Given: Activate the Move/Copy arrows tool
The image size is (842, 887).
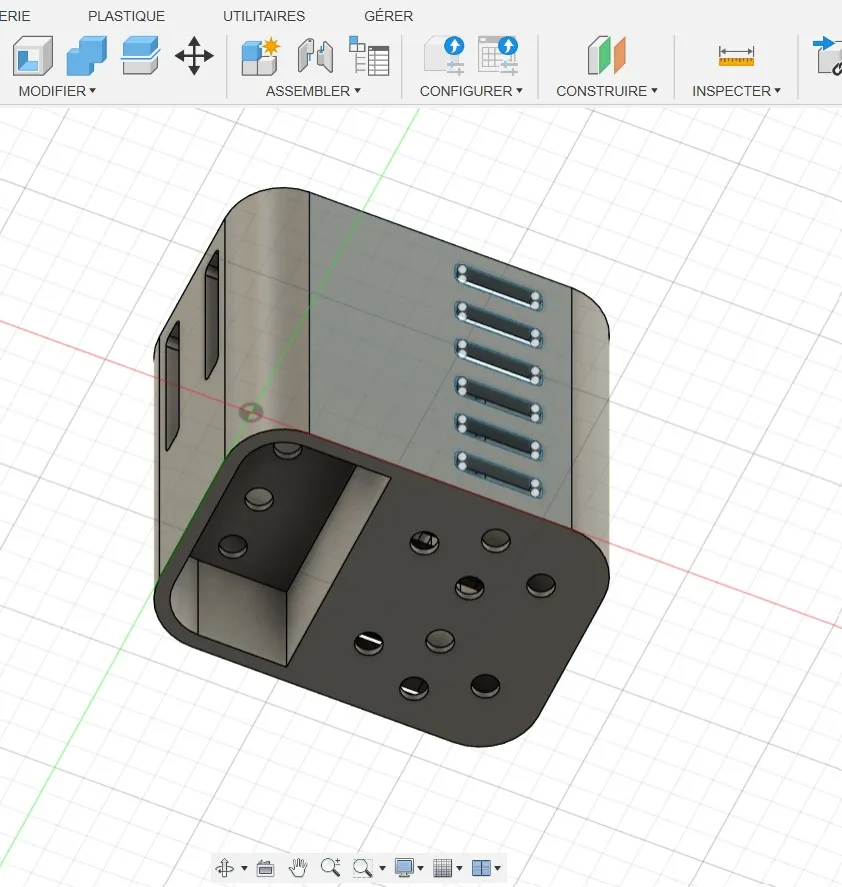Looking at the screenshot, I should point(194,55).
